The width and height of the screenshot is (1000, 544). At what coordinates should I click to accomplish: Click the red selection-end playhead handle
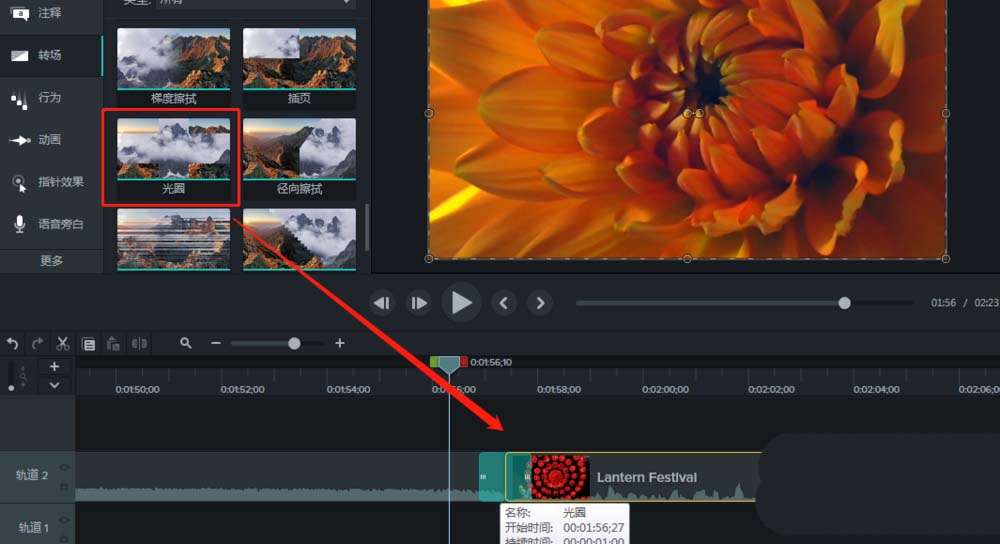[464, 362]
